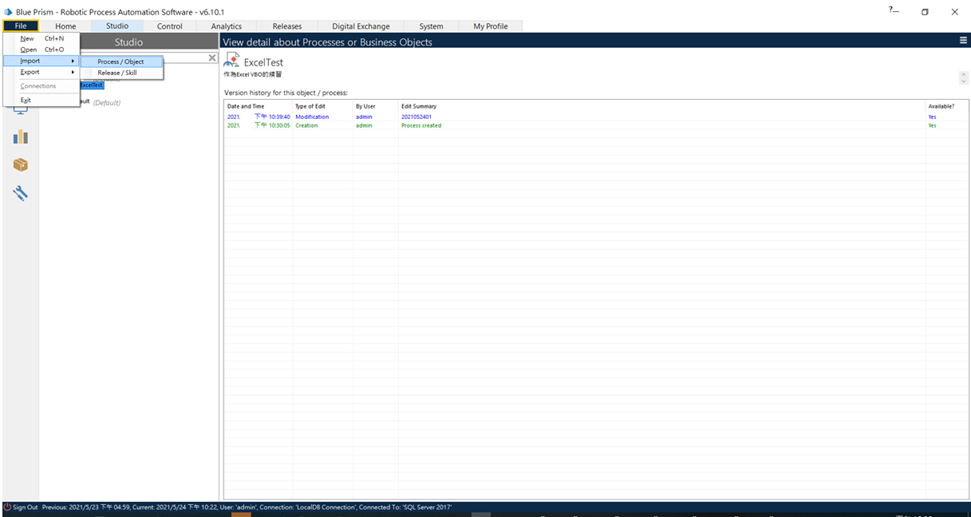971x517 pixels.
Task: Click the Sign Out link in status bar
Action: point(25,507)
